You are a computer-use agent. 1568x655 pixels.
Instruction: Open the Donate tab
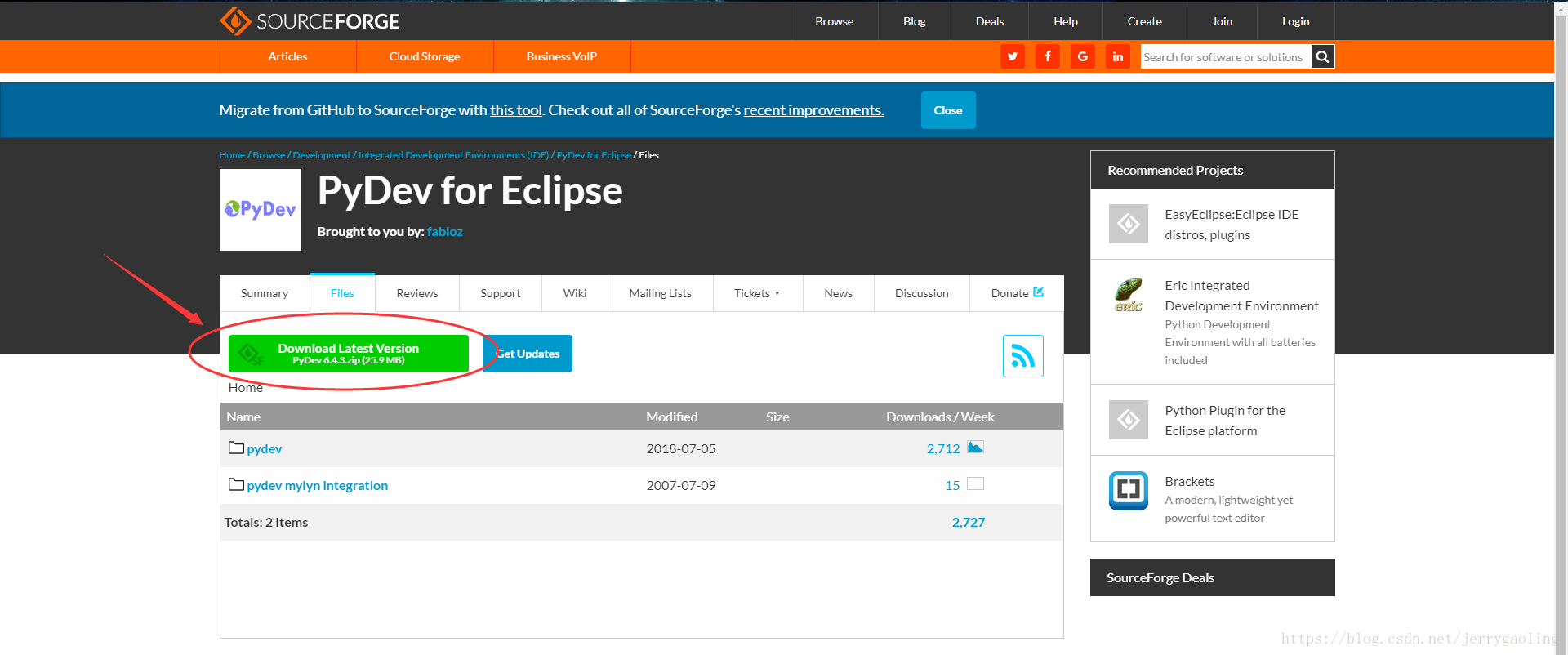[1017, 293]
